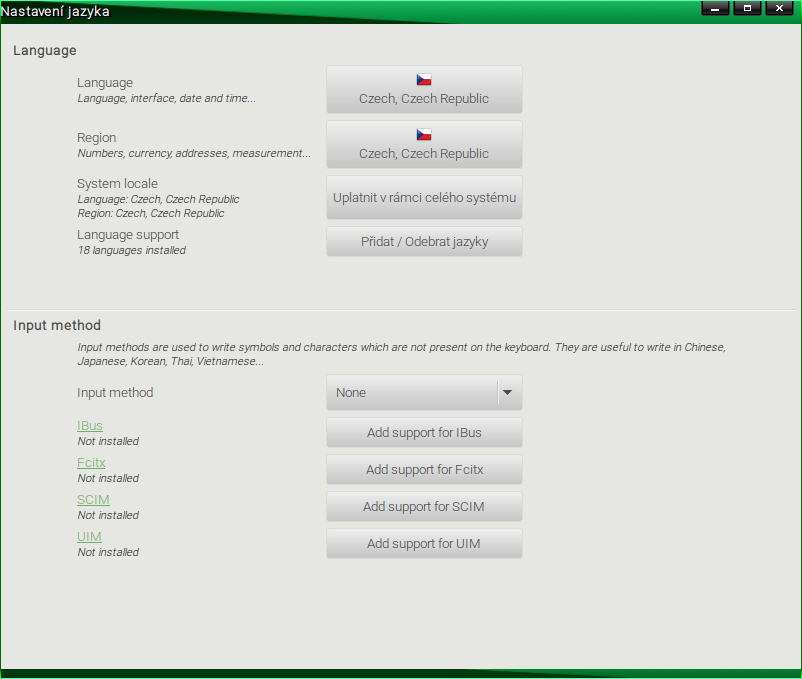Click the Czech flag icon in Region button
Screen dimensions: 802x679
click(x=424, y=134)
